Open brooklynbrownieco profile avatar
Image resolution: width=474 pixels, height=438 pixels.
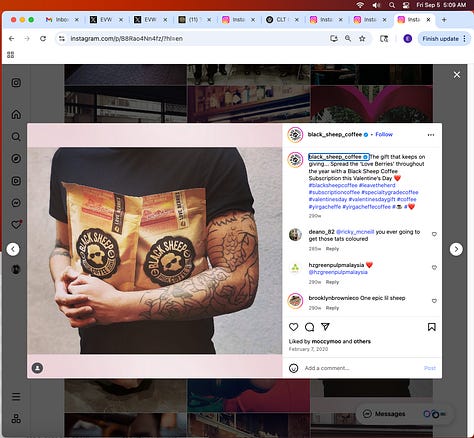pos(295,301)
